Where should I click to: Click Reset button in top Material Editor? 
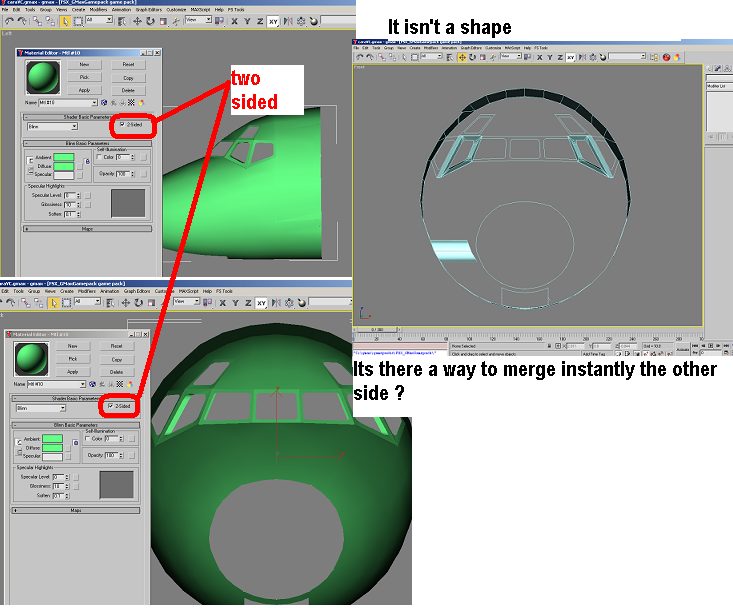(129, 64)
